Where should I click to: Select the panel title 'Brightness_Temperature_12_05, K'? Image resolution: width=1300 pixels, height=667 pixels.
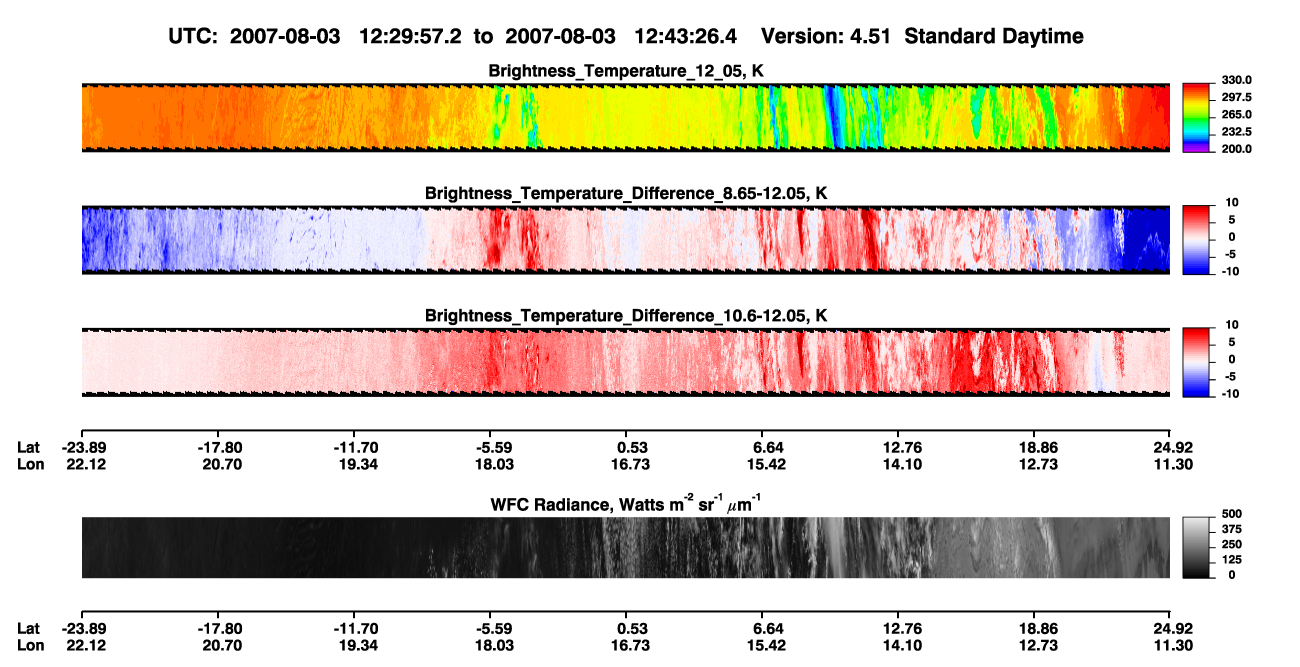[626, 71]
